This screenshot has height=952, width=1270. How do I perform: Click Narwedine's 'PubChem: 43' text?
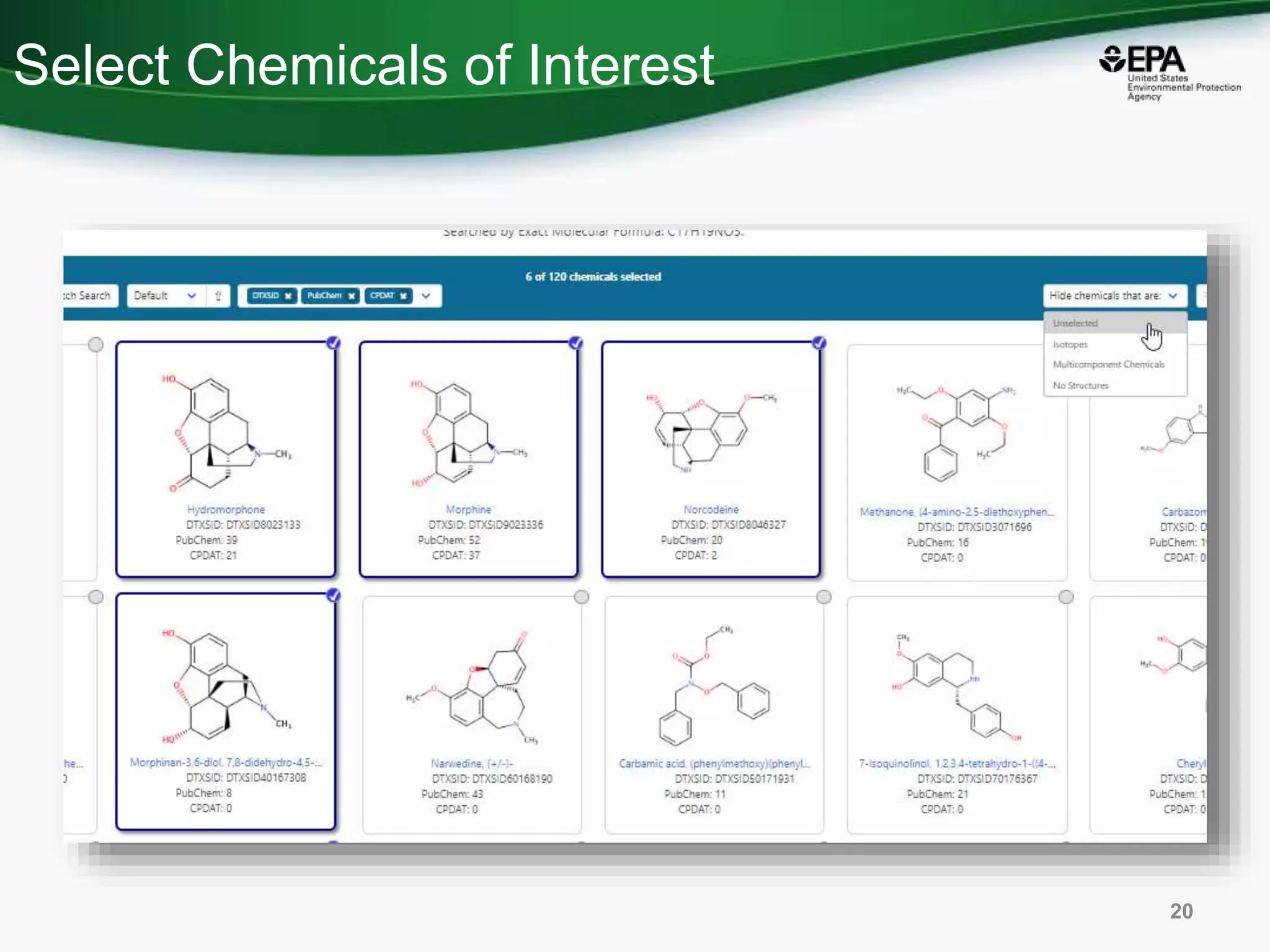coord(453,795)
